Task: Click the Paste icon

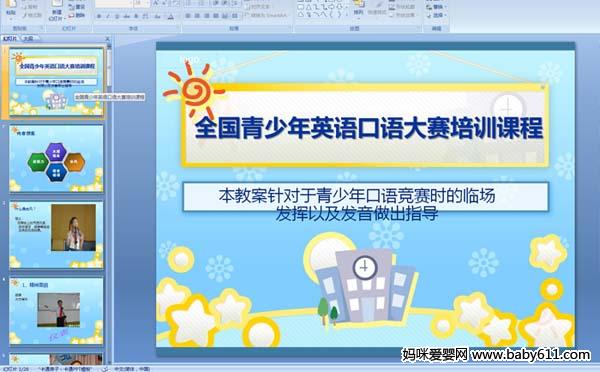Action: click(11, 8)
